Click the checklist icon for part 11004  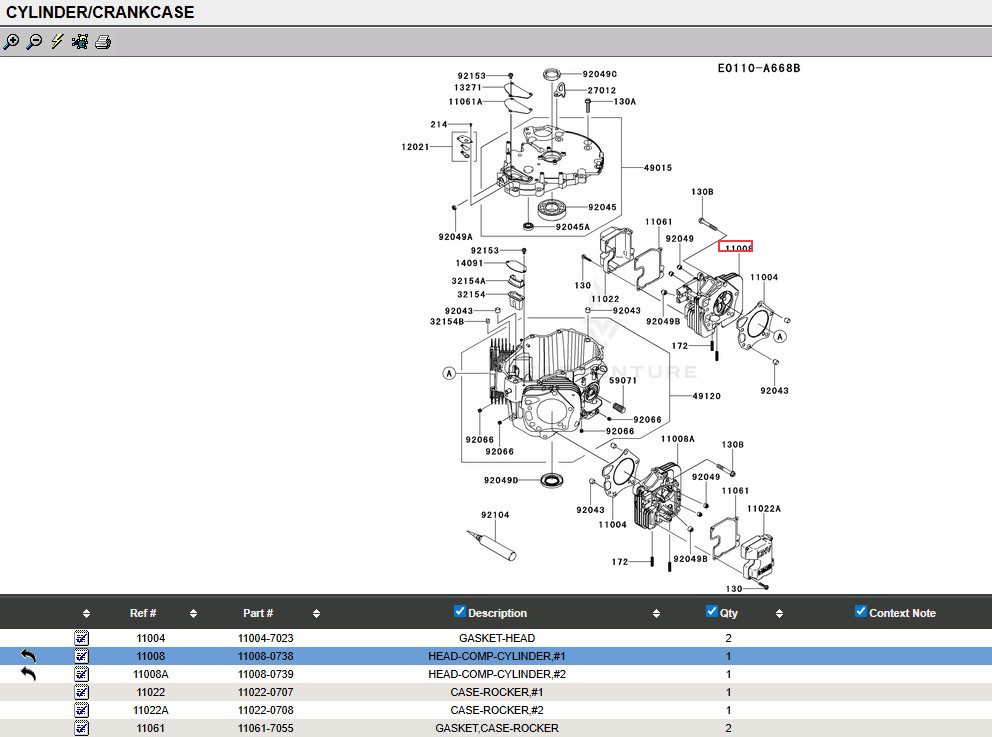point(81,638)
